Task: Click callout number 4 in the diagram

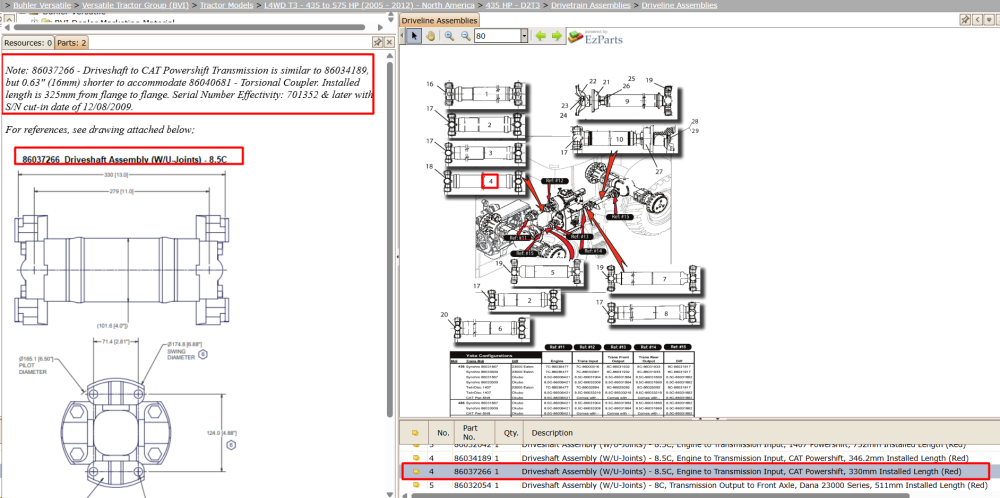Action: click(490, 182)
